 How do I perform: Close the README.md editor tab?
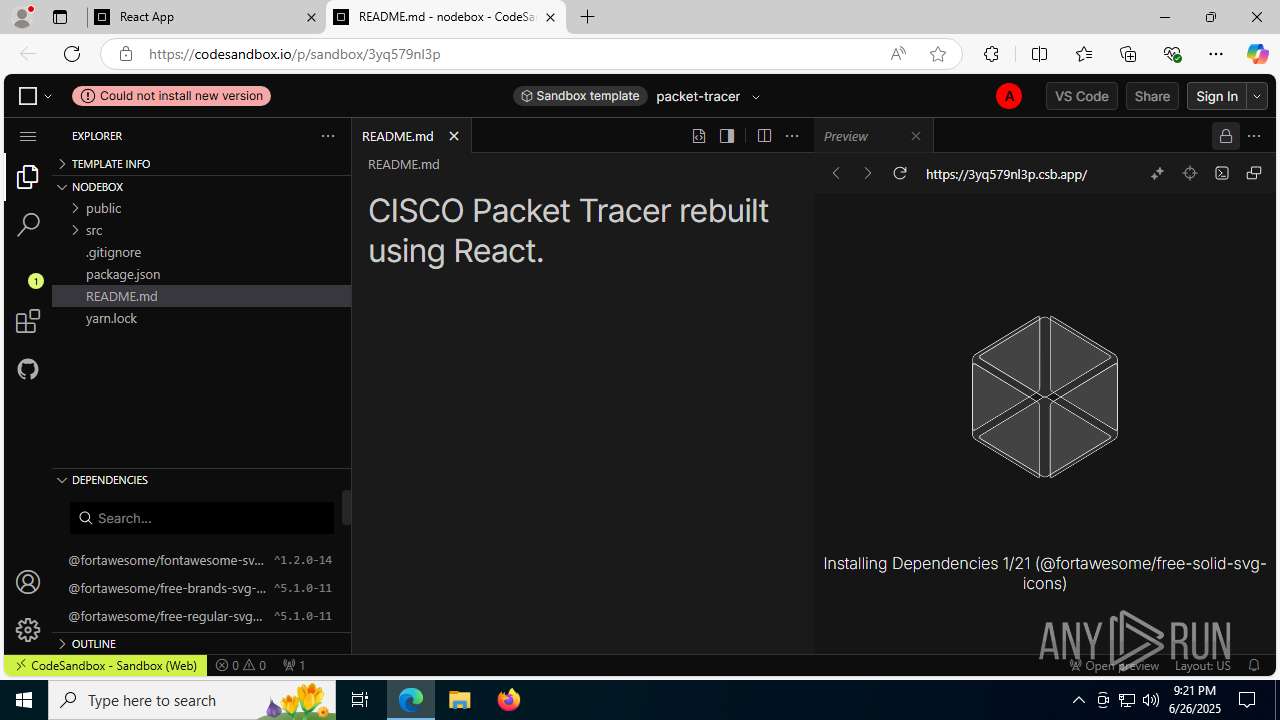pos(454,136)
